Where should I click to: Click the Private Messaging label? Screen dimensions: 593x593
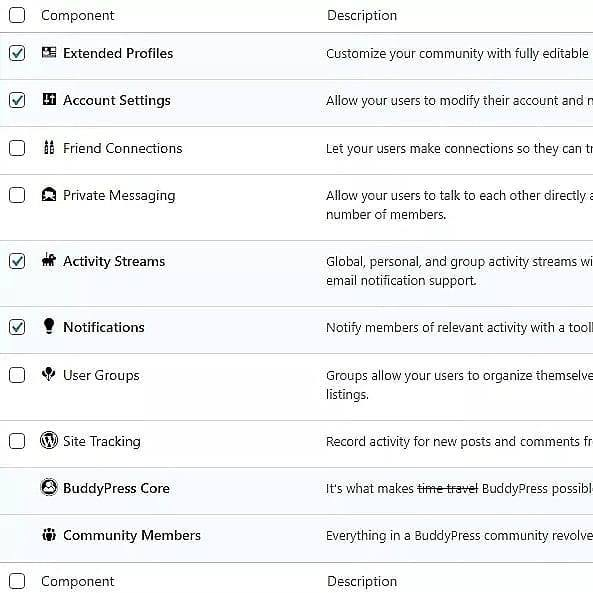119,196
